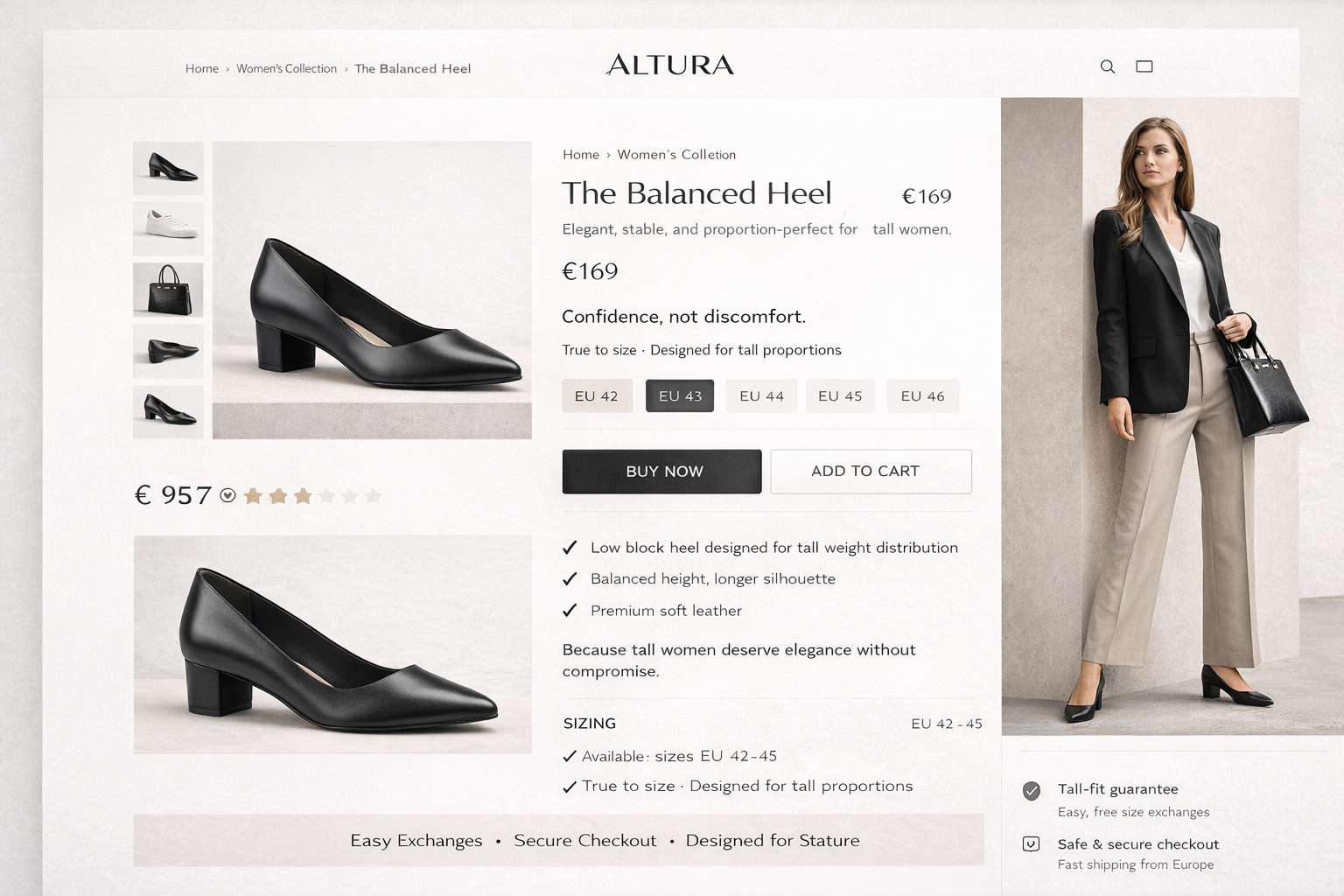Click the Safe & secure checkout shield icon
1344x896 pixels.
tap(1031, 844)
